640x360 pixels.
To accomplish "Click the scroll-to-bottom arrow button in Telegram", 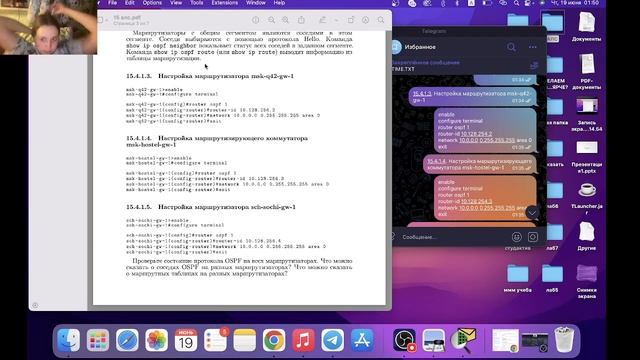I will [x=532, y=212].
